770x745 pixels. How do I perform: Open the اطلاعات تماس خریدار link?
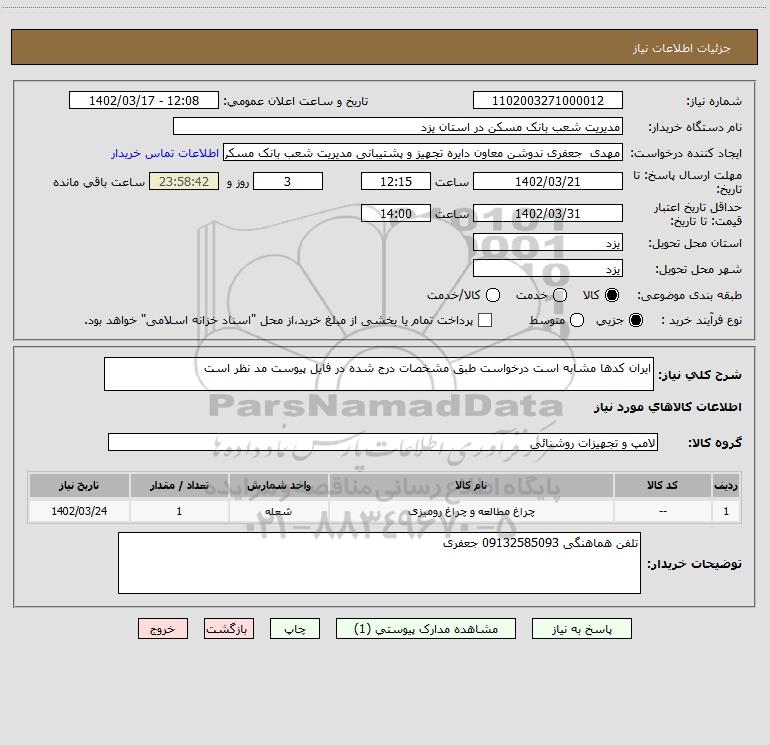tap(165, 153)
